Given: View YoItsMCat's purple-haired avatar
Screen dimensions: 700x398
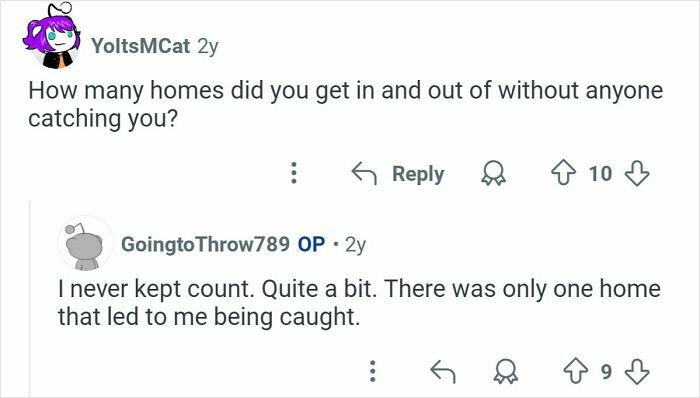Looking at the screenshot, I should 52,37.
